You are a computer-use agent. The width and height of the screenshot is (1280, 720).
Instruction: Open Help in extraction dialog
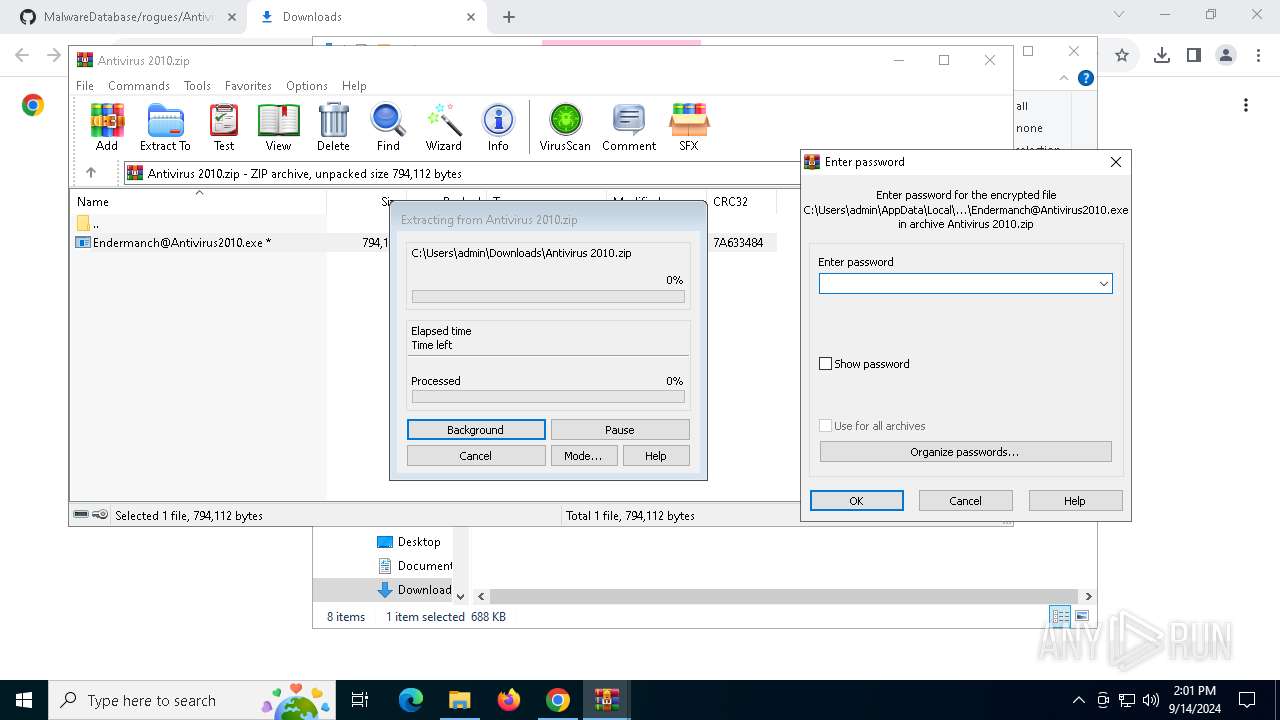tap(656, 456)
